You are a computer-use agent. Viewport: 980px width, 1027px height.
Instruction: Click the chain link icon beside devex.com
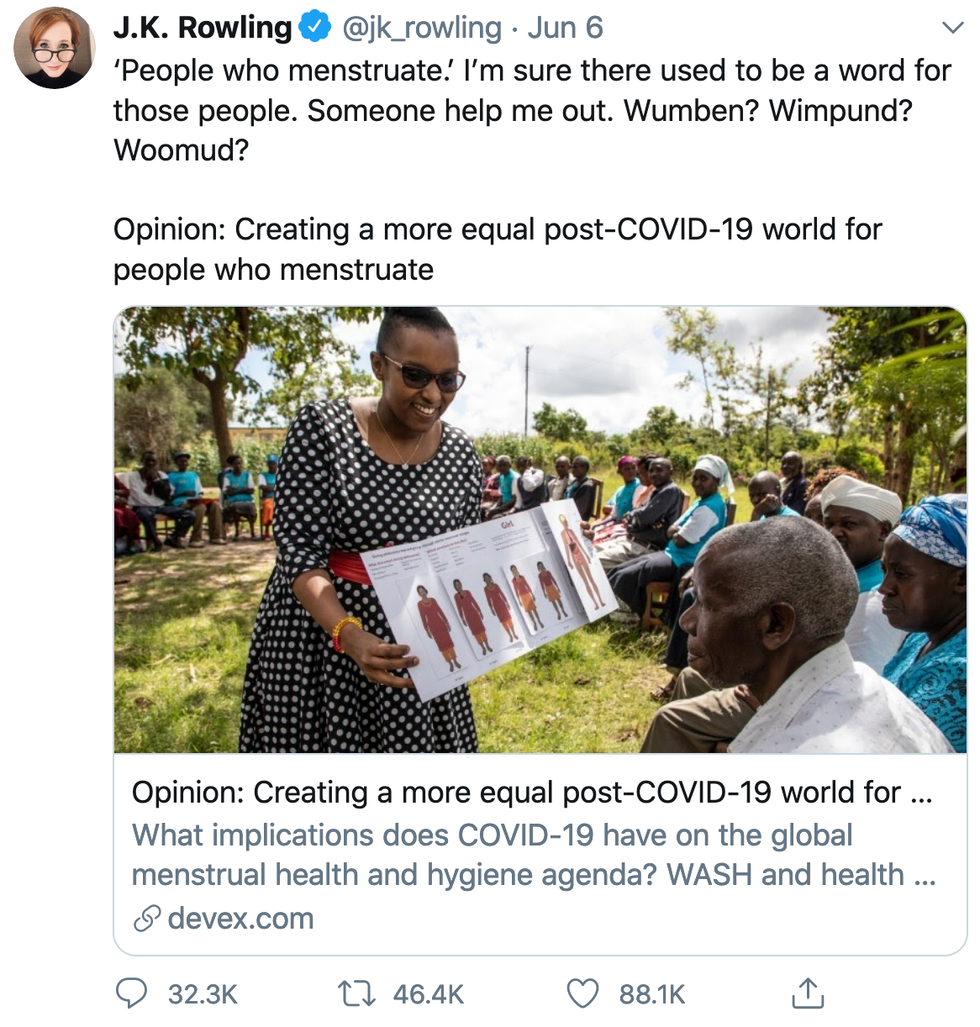147,919
